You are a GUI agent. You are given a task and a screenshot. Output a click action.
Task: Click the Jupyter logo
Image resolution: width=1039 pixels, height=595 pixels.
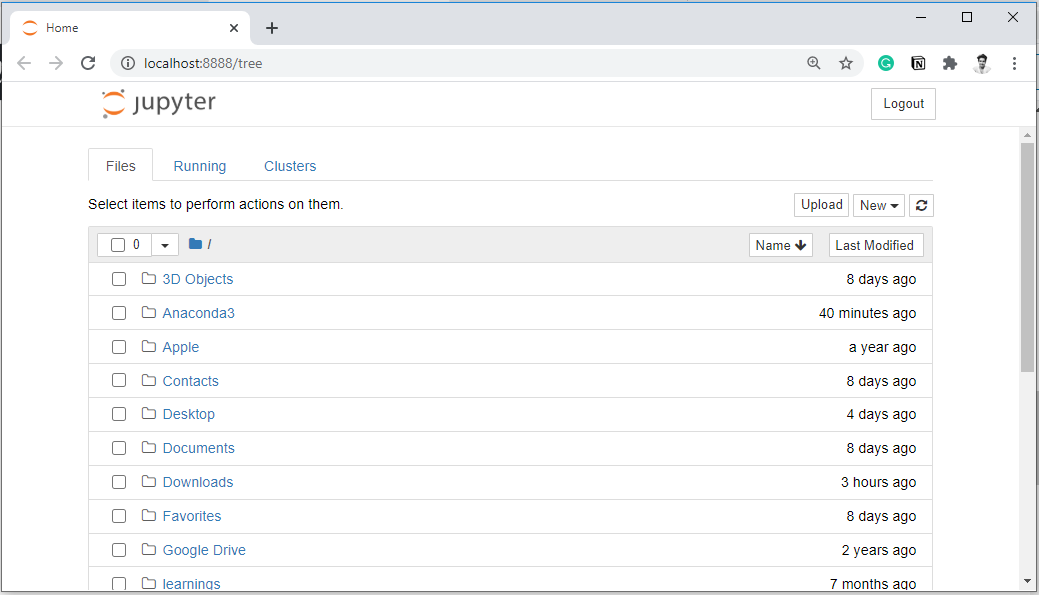(x=158, y=103)
